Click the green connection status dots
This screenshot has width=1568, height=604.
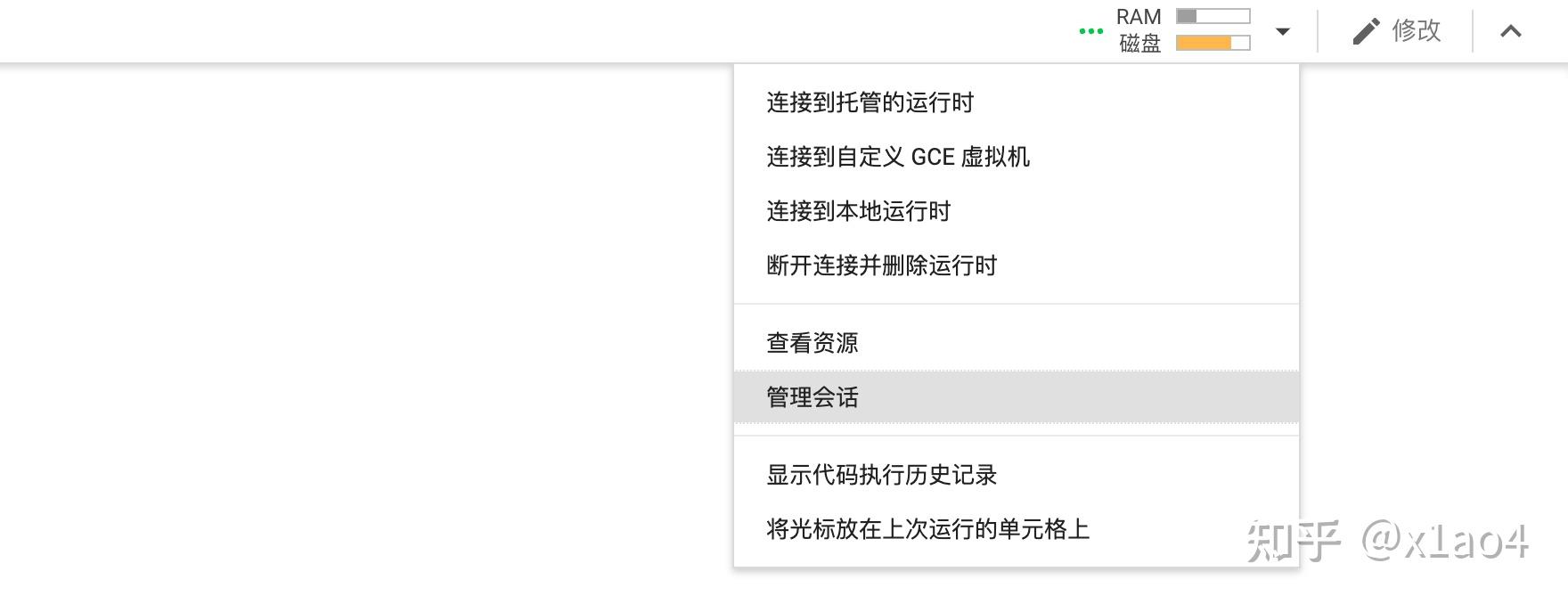pos(1090,31)
